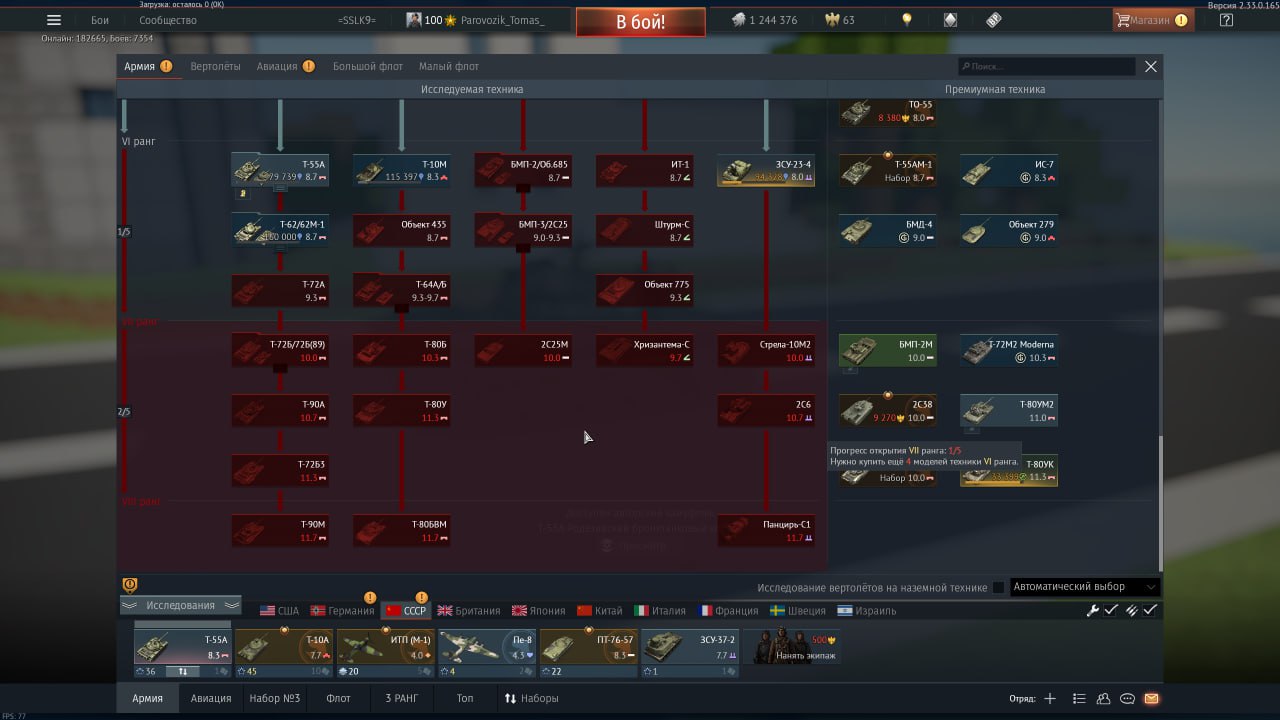The image size is (1280, 720).
Task: Select the Стрела-10М2 vehicle
Action: tap(766, 350)
